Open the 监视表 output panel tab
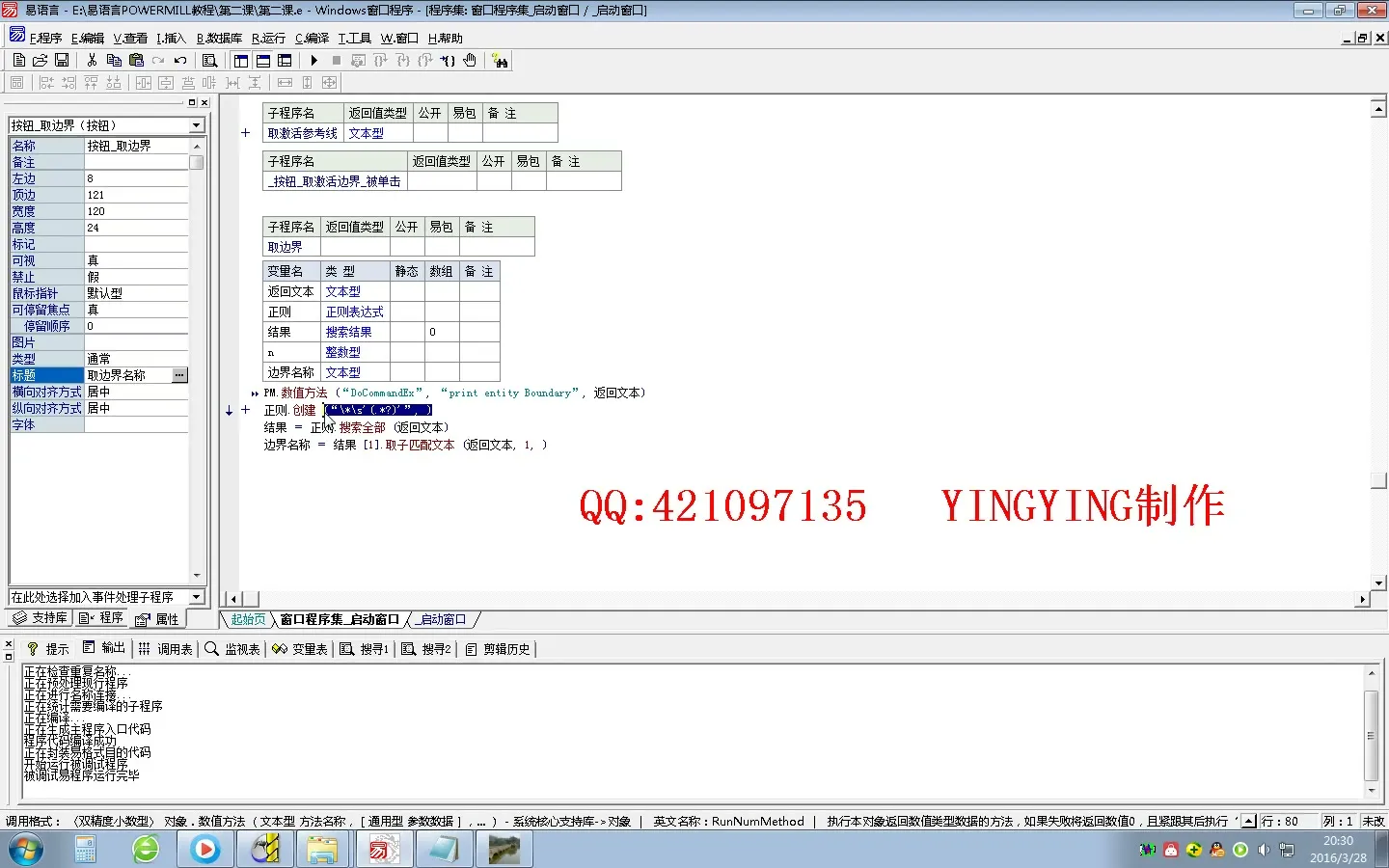This screenshot has width=1389, height=868. pyautogui.click(x=232, y=649)
